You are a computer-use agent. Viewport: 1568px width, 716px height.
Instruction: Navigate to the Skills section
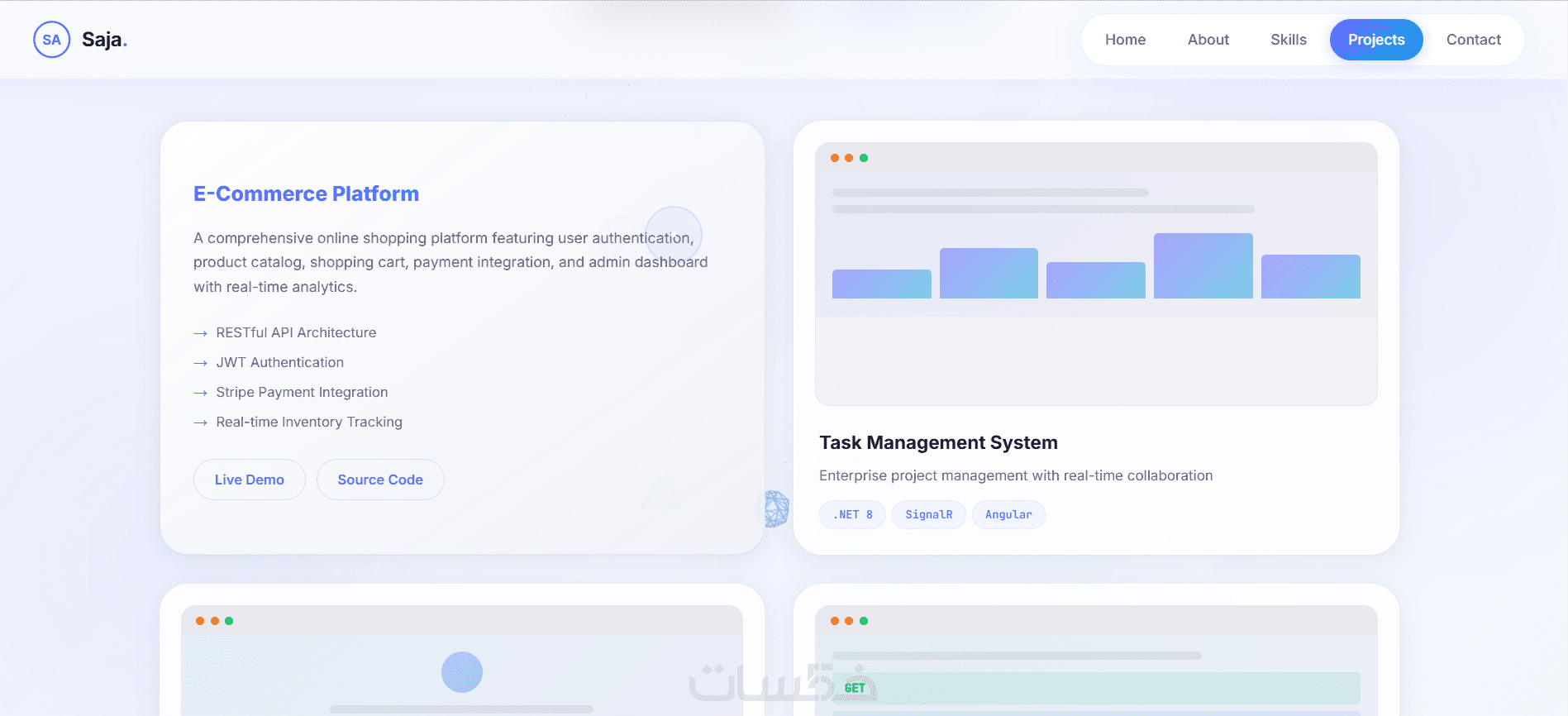[x=1288, y=40]
